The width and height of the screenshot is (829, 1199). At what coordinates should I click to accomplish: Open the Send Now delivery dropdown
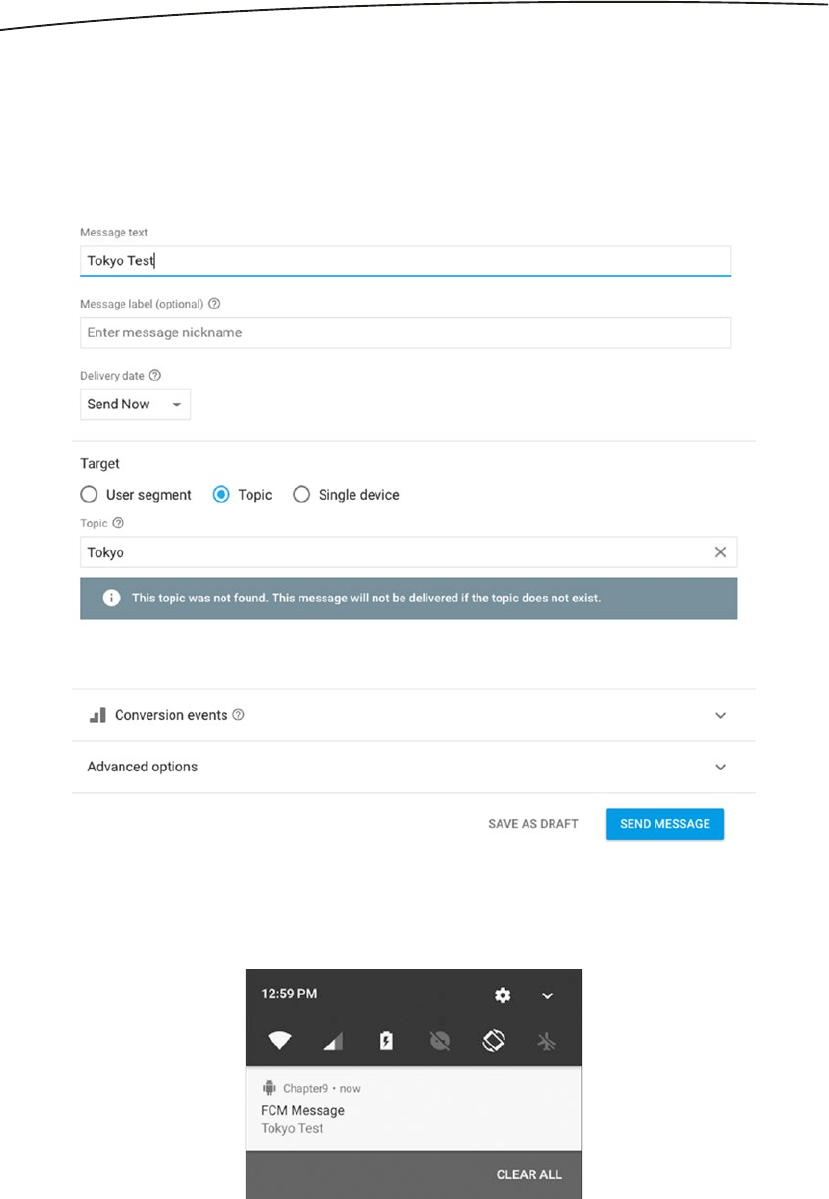[135, 404]
